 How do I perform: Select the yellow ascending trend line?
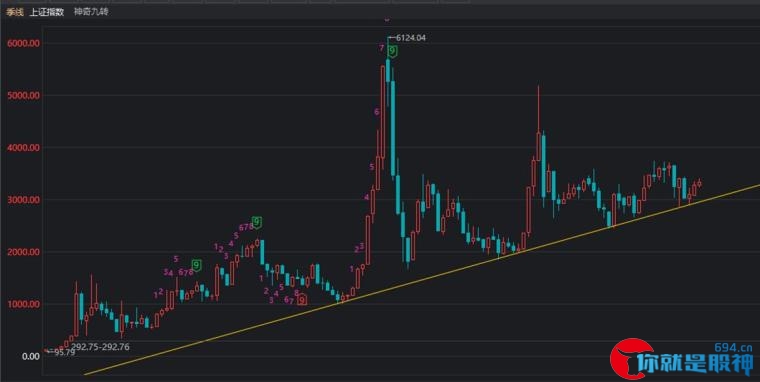tap(422, 279)
